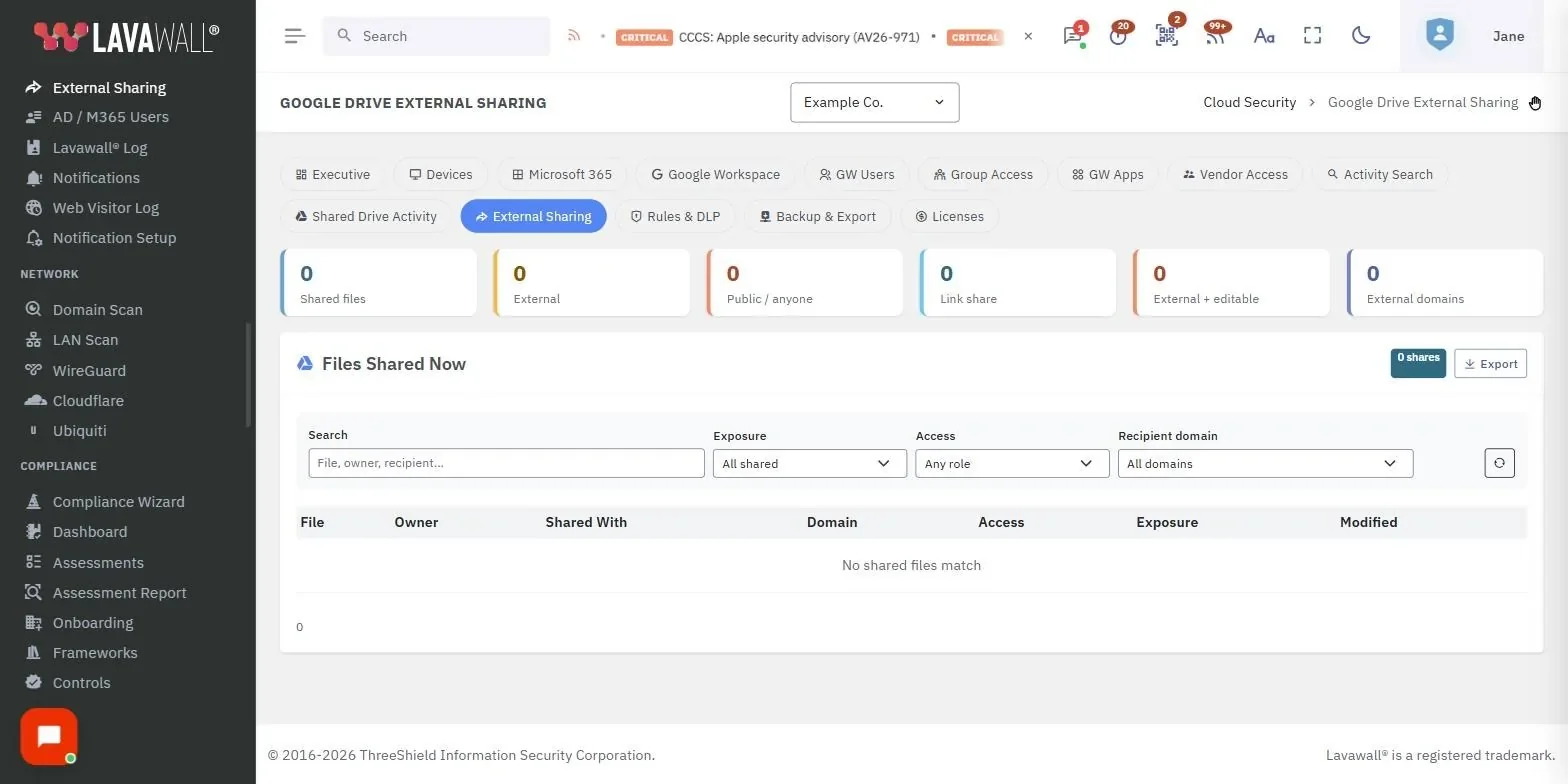Click the refresh icon next to filters
The height and width of the screenshot is (784, 1568).
point(1499,463)
